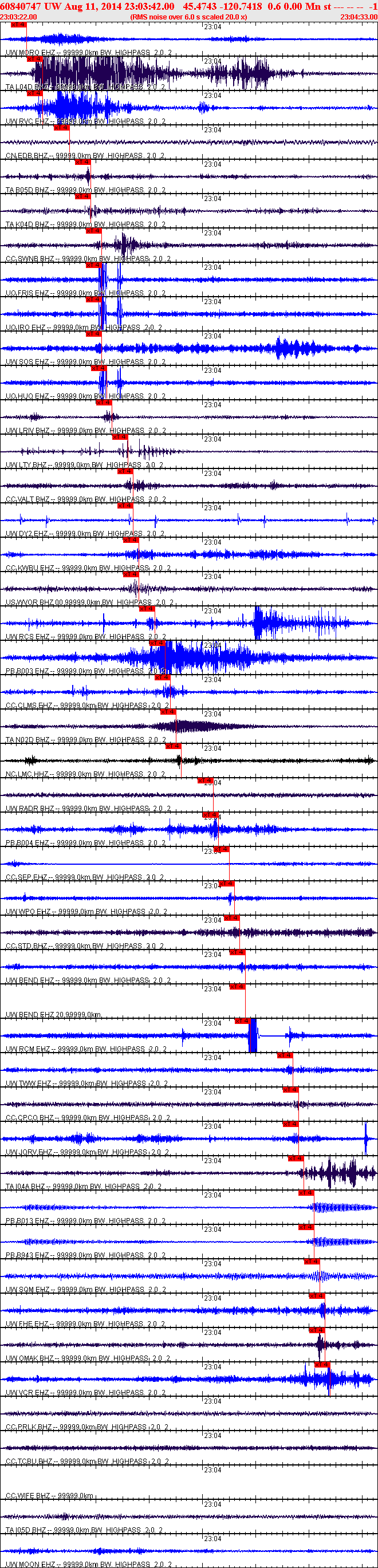378x1568 pixels.
Task: Select the UW OMAK BHZ station label
Action: click(x=88, y=1358)
